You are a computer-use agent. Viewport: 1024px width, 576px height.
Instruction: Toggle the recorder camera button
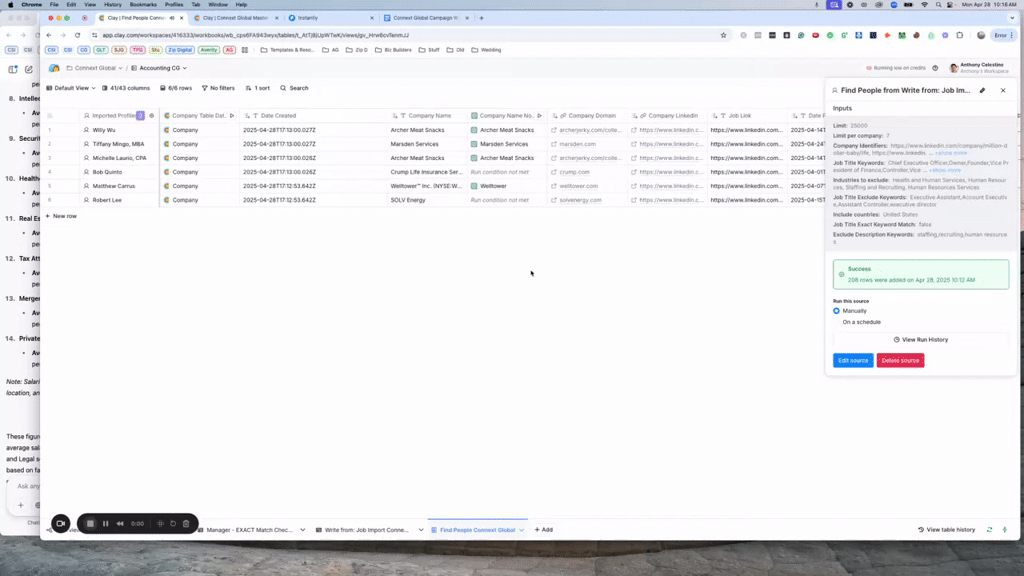pos(61,523)
